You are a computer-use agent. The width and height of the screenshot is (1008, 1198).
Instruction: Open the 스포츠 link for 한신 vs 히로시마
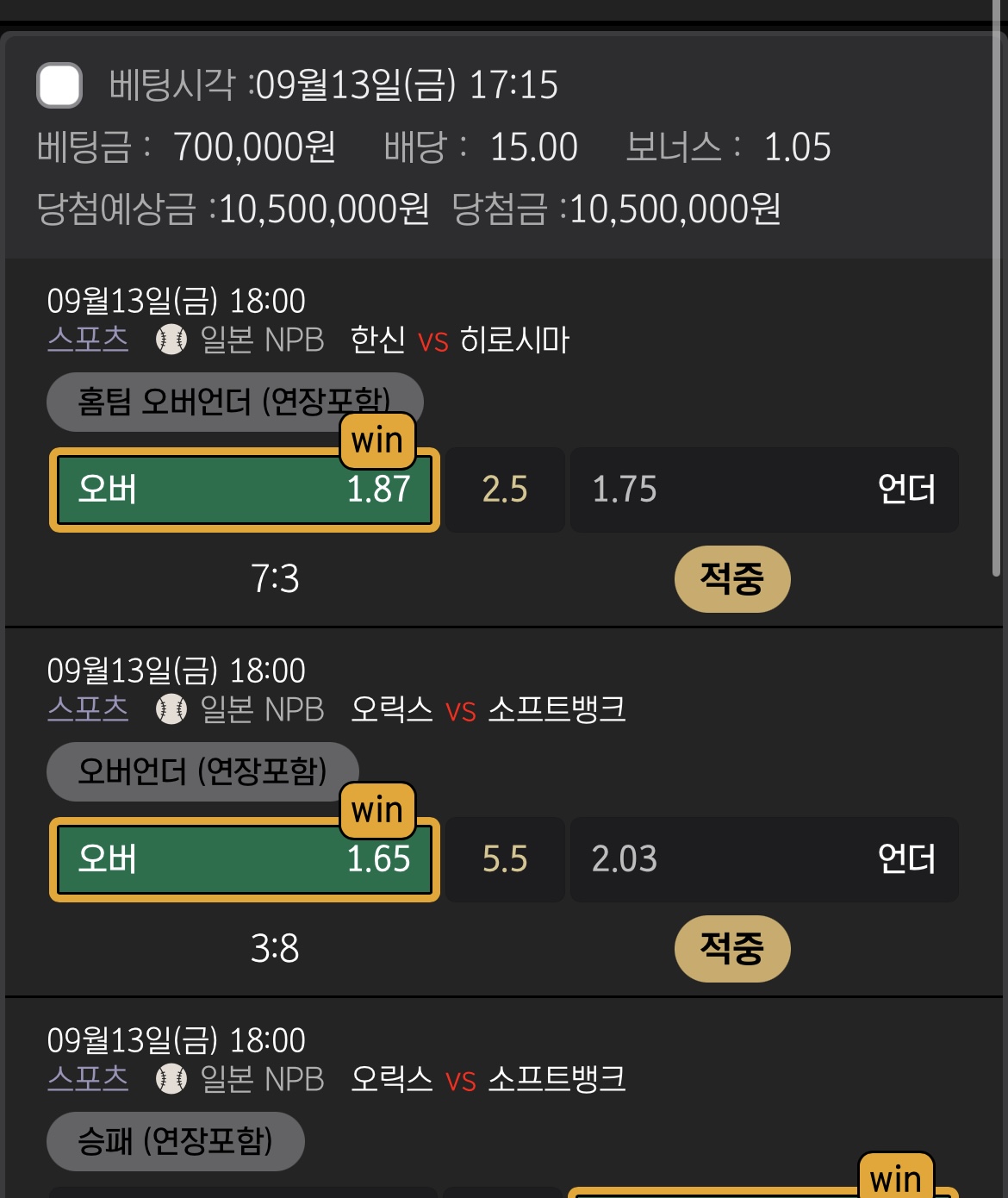[88, 340]
